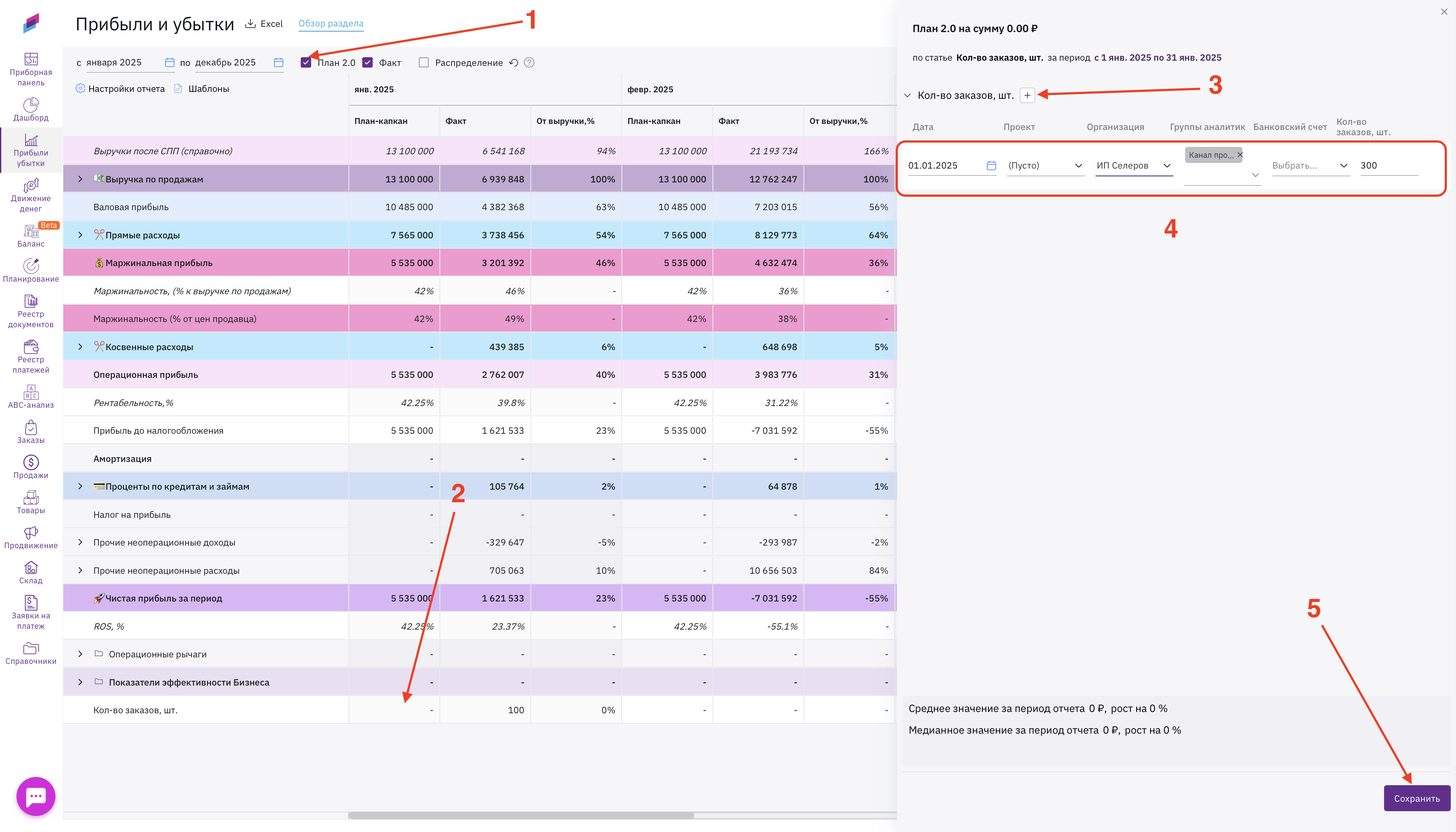This screenshot has height=832, width=1456.
Task: Open the ИП Селеров organization dropdown
Action: click(x=1133, y=166)
